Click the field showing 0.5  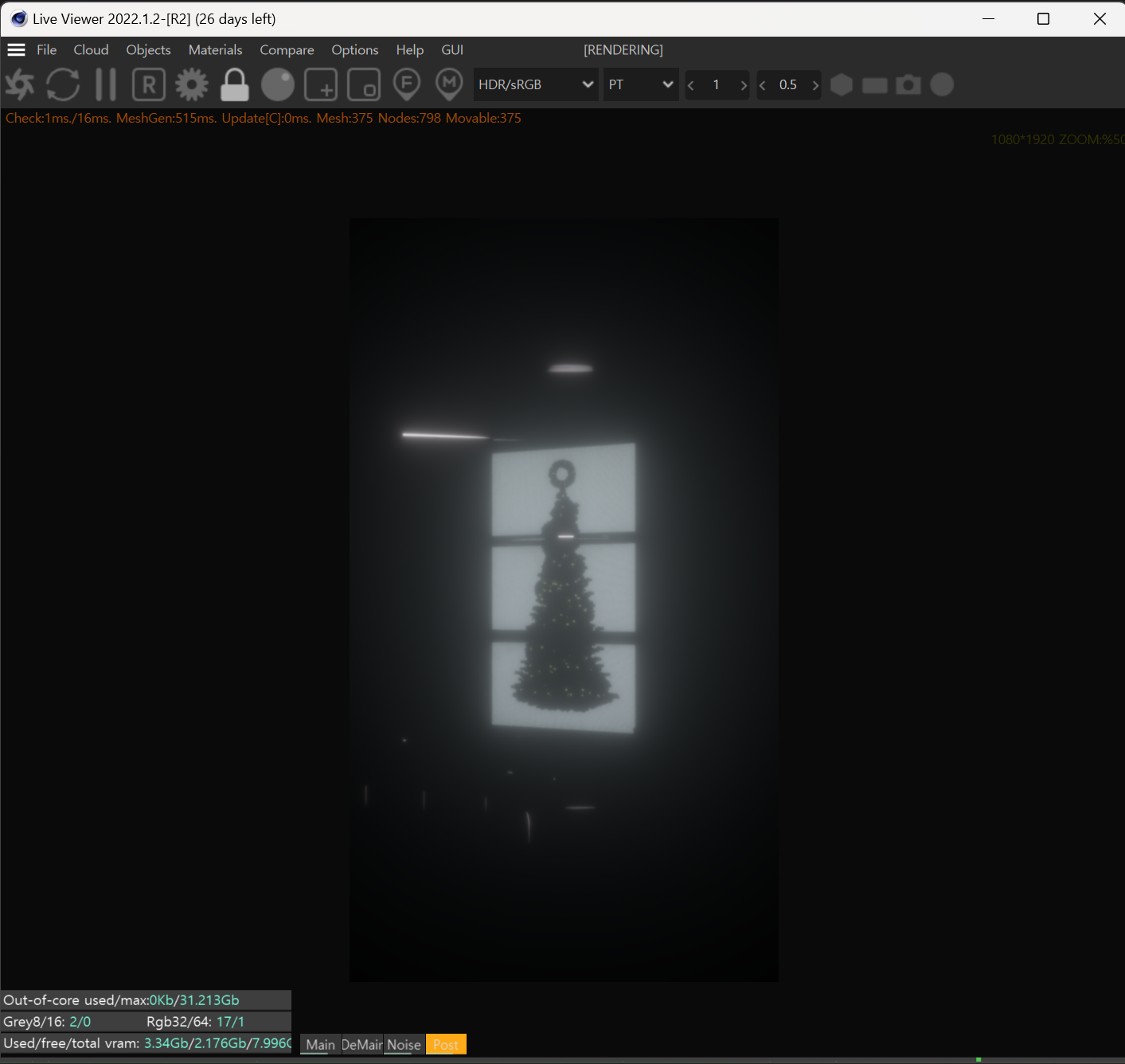[788, 84]
